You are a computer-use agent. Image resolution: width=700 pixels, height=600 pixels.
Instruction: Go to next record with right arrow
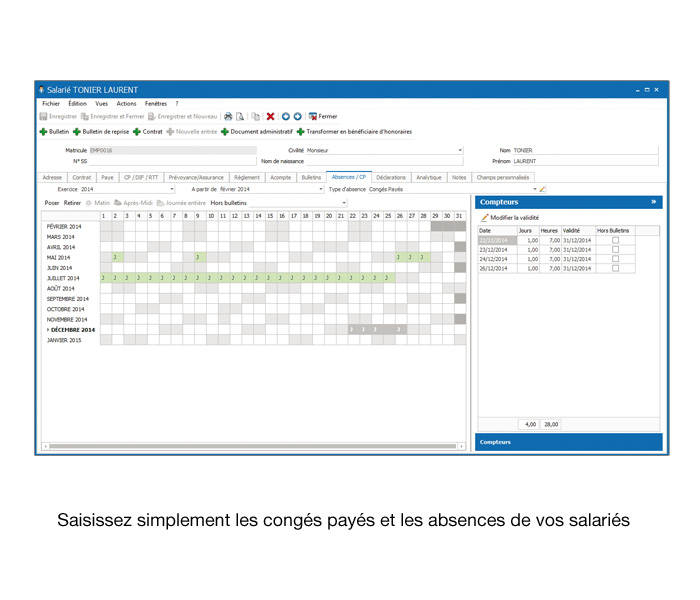pos(297,117)
